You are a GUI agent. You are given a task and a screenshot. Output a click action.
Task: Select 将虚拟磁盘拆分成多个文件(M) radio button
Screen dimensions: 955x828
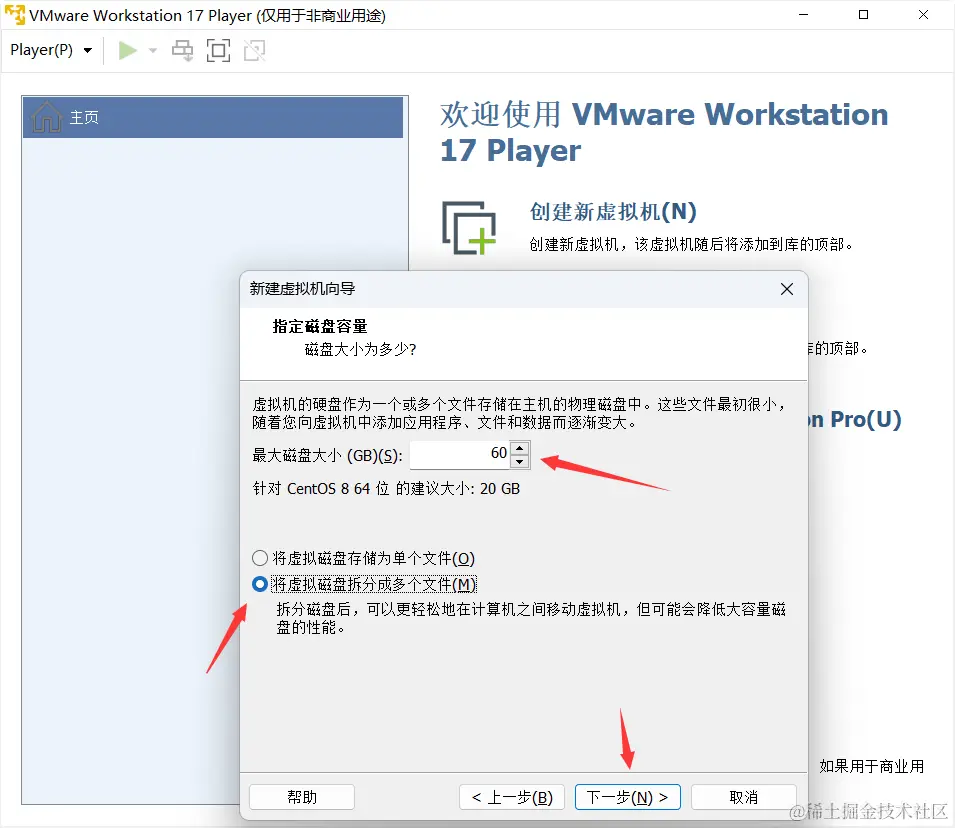tap(260, 584)
